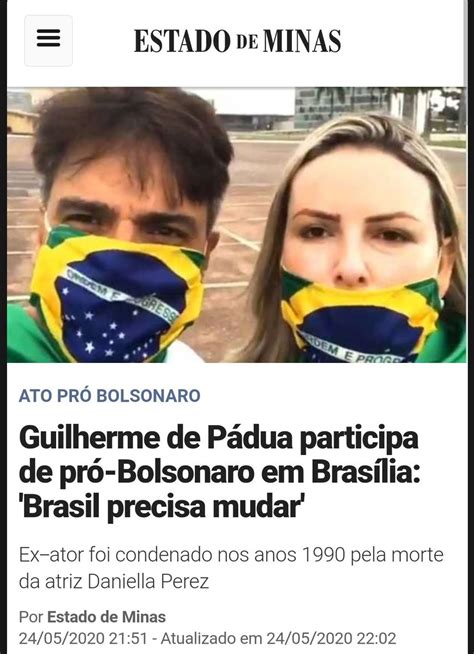The image size is (474, 654).
Task: Go to the Estado de Minas homepage logo
Action: [x=237, y=41]
